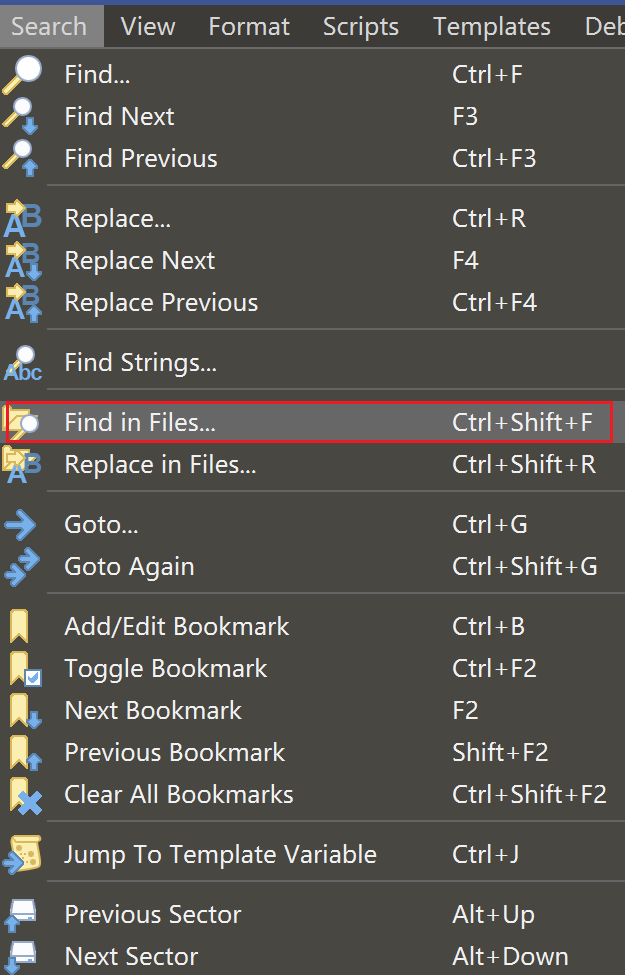Viewport: 625px width, 975px height.
Task: Click the Replace Next icon
Action: [x=22, y=261]
